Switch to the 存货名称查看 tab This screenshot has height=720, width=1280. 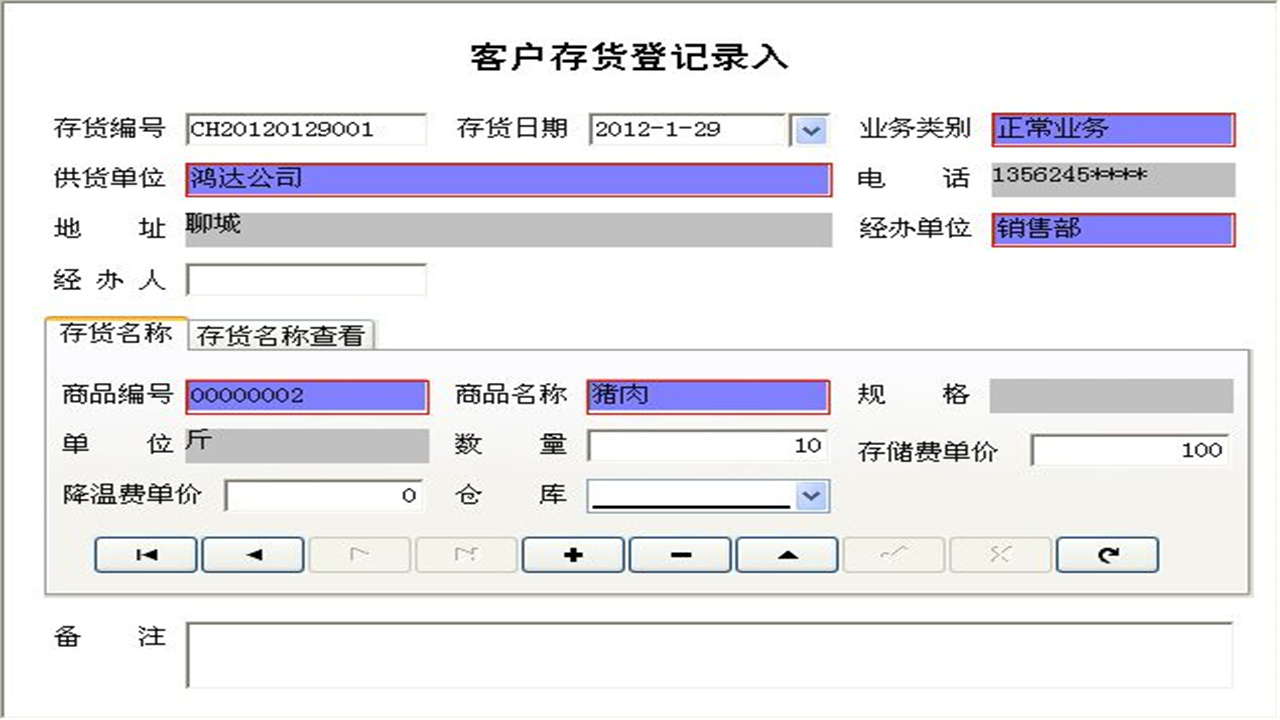tap(283, 334)
